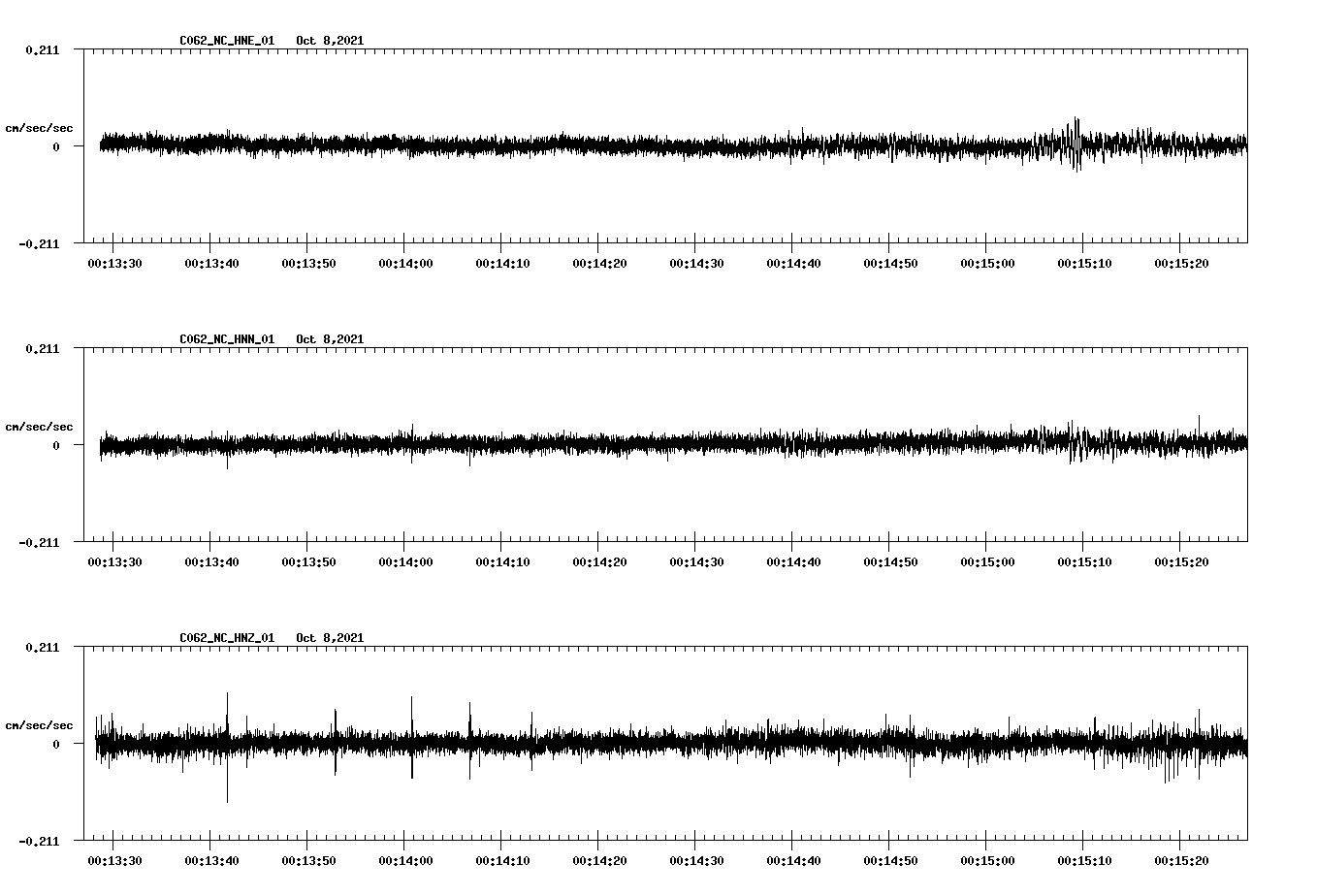Select time label 00:14:40 under HNE plot
1317x896 pixels.
793,264
